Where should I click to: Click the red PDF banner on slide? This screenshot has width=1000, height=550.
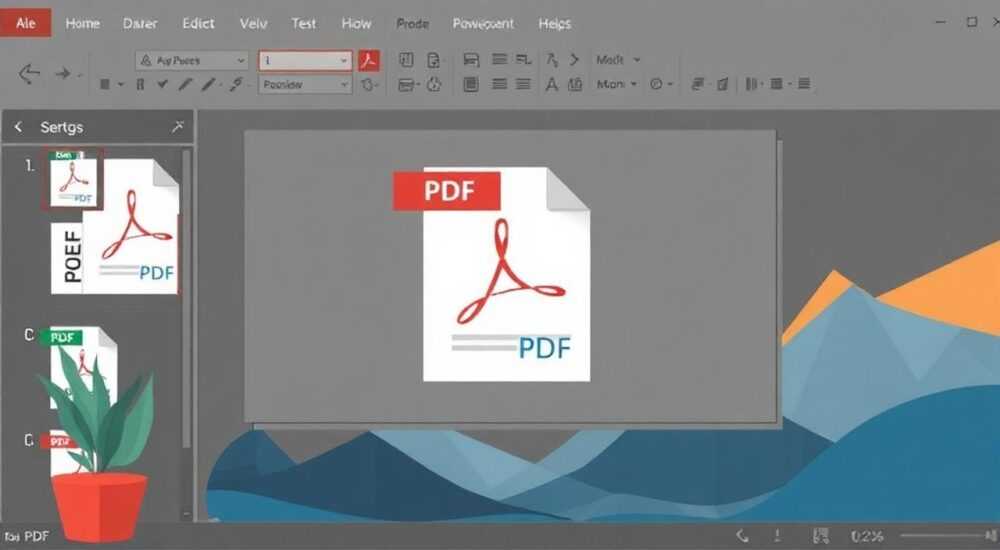click(x=446, y=190)
